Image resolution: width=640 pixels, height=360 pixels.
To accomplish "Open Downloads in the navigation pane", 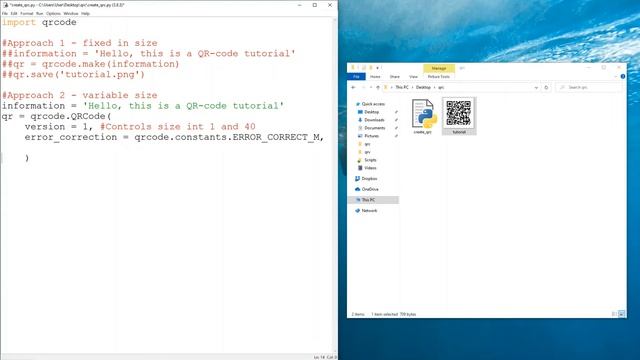I will click(x=374, y=120).
